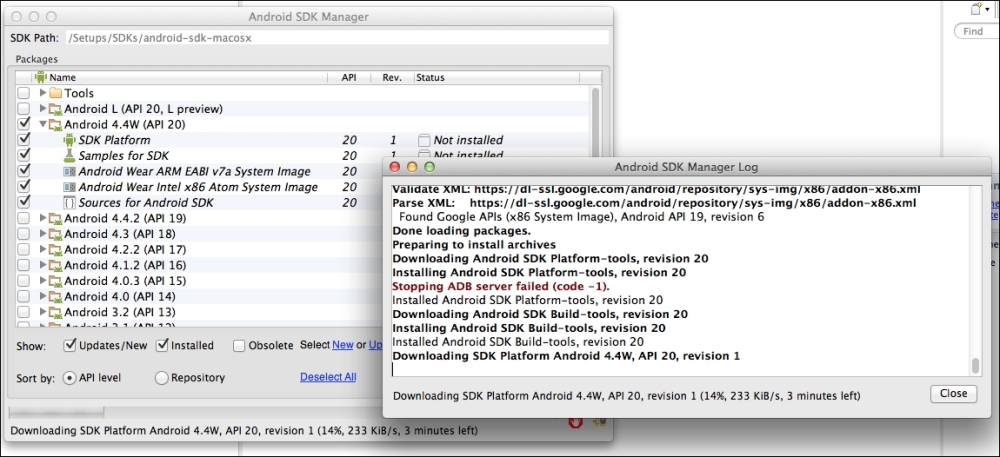Click the Android 4.0.3 platform icon
Screen dimensions: 1000x457
tap(55, 280)
